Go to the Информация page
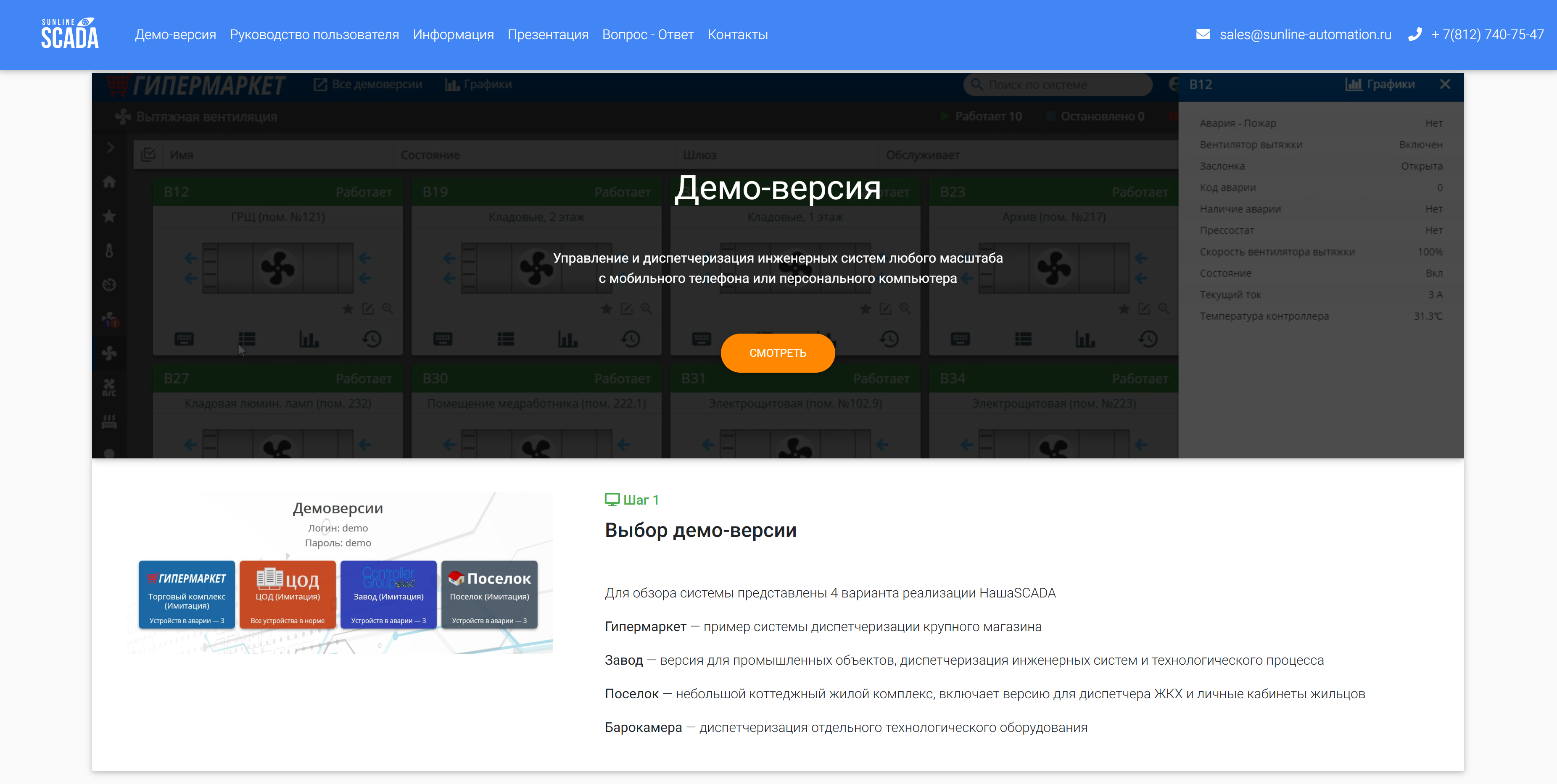 point(453,34)
